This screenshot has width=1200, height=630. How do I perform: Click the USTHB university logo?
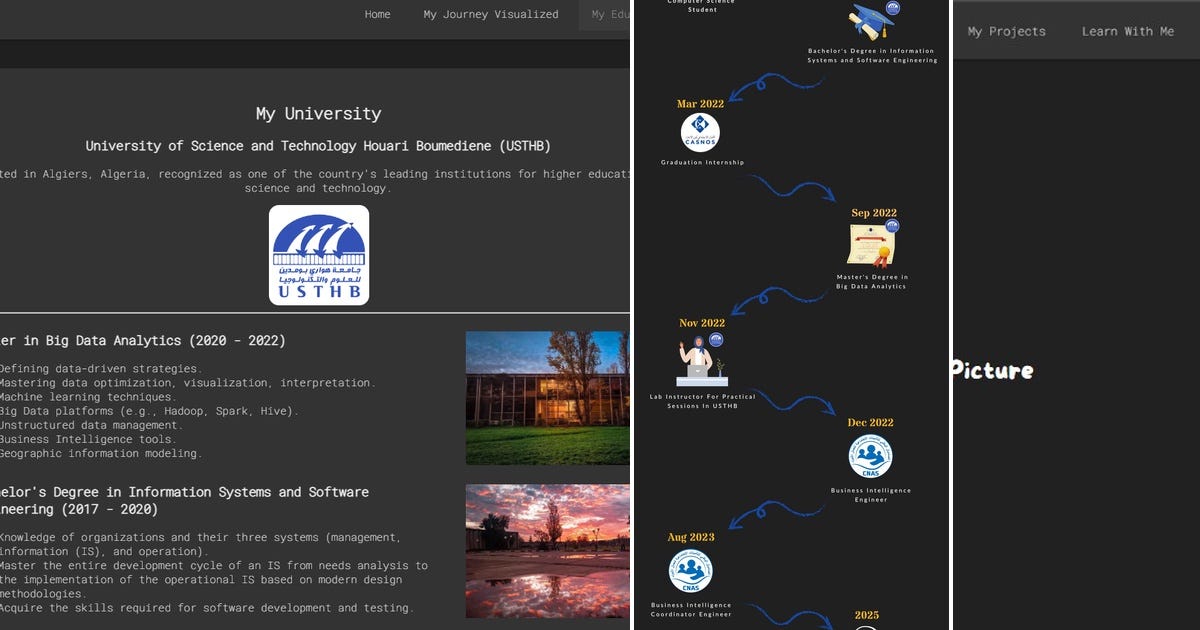tap(318, 254)
